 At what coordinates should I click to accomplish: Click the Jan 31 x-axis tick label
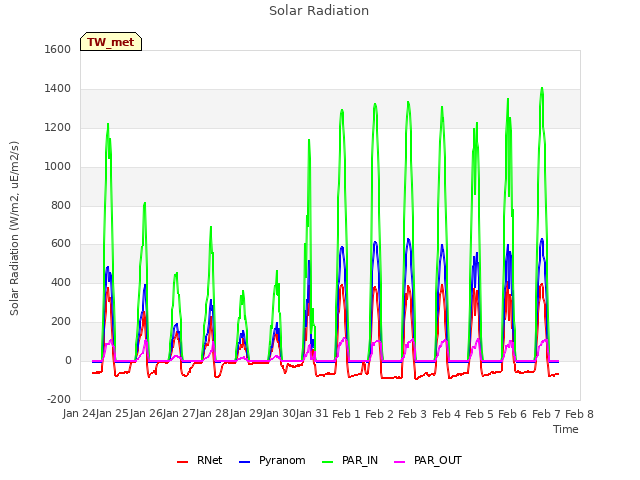pyautogui.click(x=313, y=414)
